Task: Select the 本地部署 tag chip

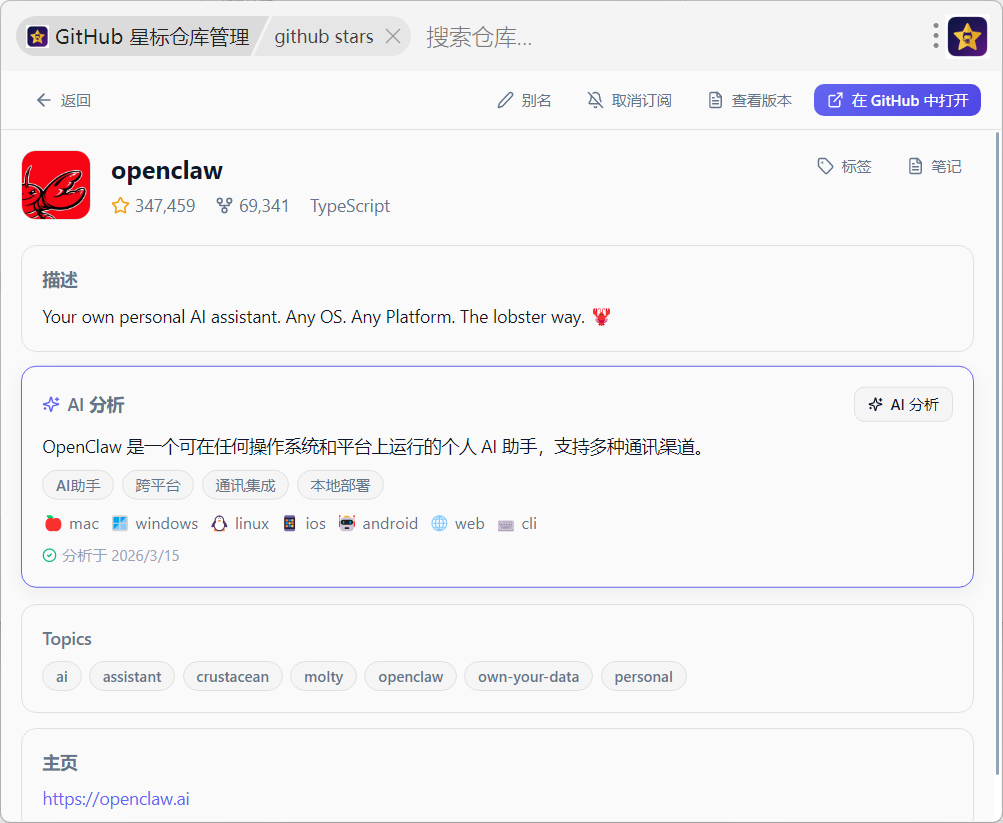Action: point(340,485)
